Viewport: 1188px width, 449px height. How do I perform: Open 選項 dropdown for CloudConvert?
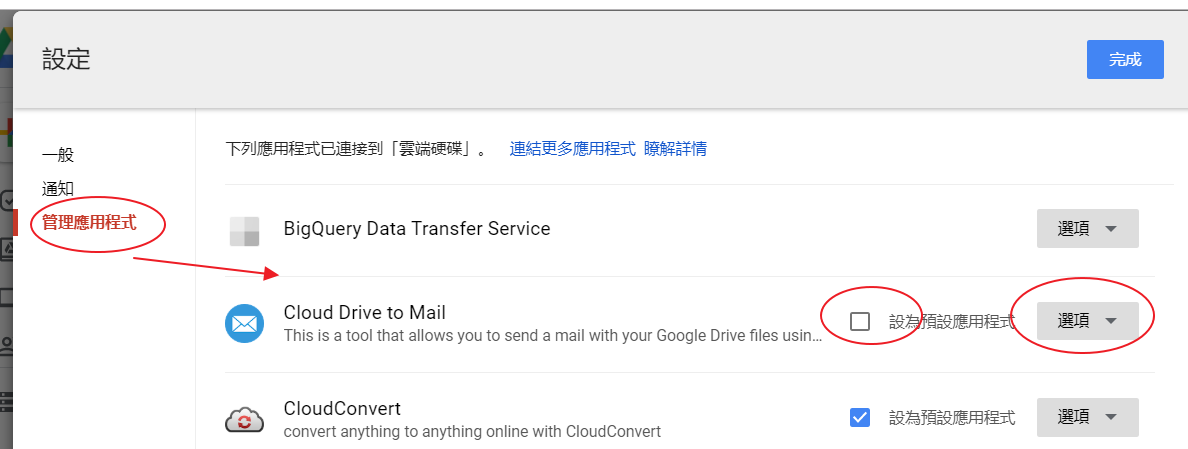tap(1087, 417)
